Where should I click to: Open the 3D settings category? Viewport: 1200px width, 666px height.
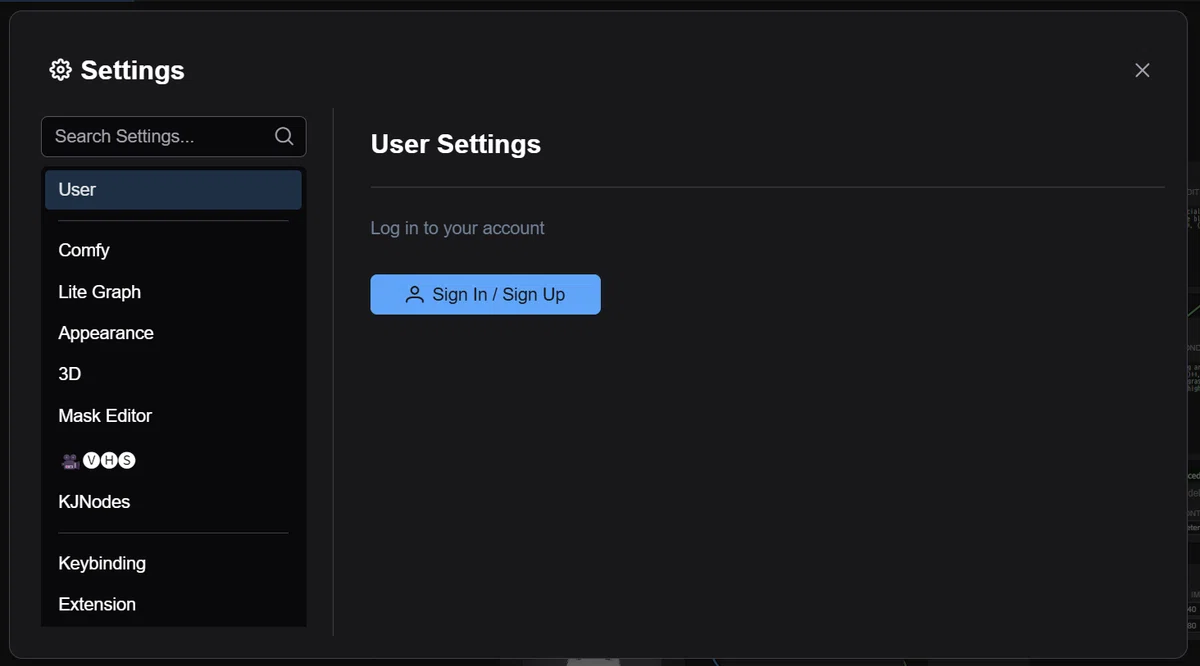click(x=173, y=374)
